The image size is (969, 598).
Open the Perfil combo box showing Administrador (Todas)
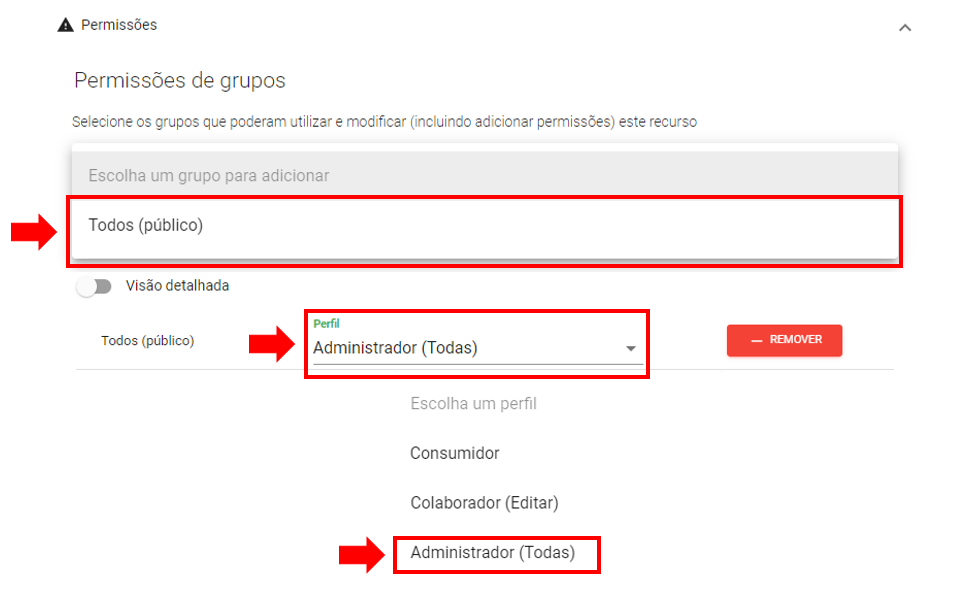(460, 348)
